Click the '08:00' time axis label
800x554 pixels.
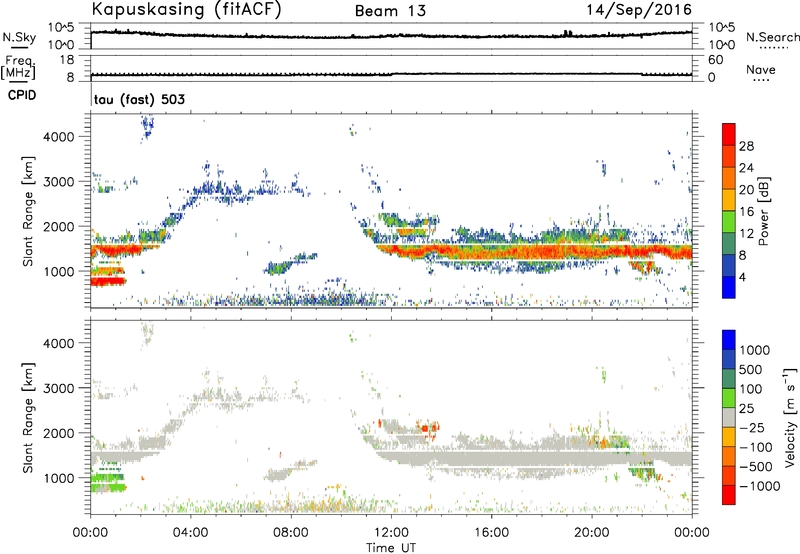tap(291, 533)
